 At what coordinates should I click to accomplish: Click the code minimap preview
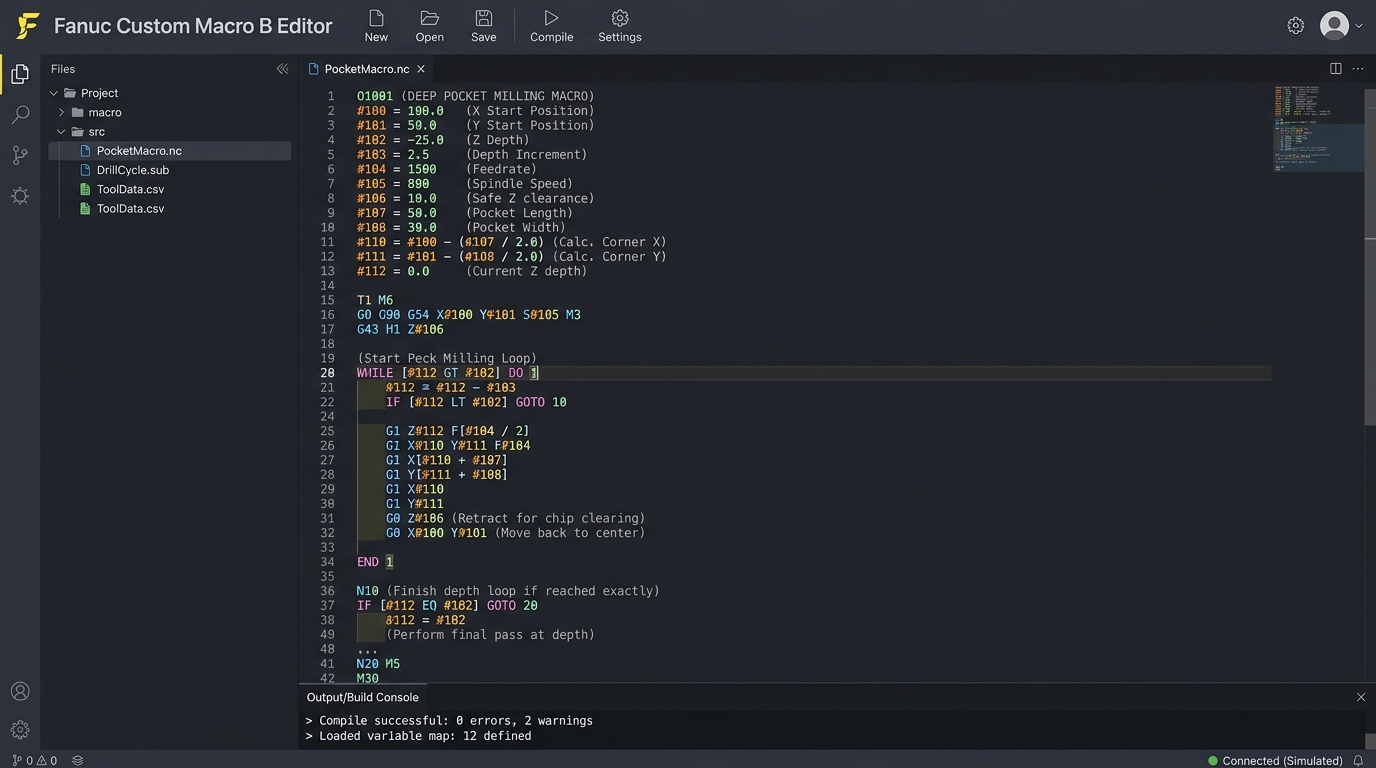coord(1318,128)
